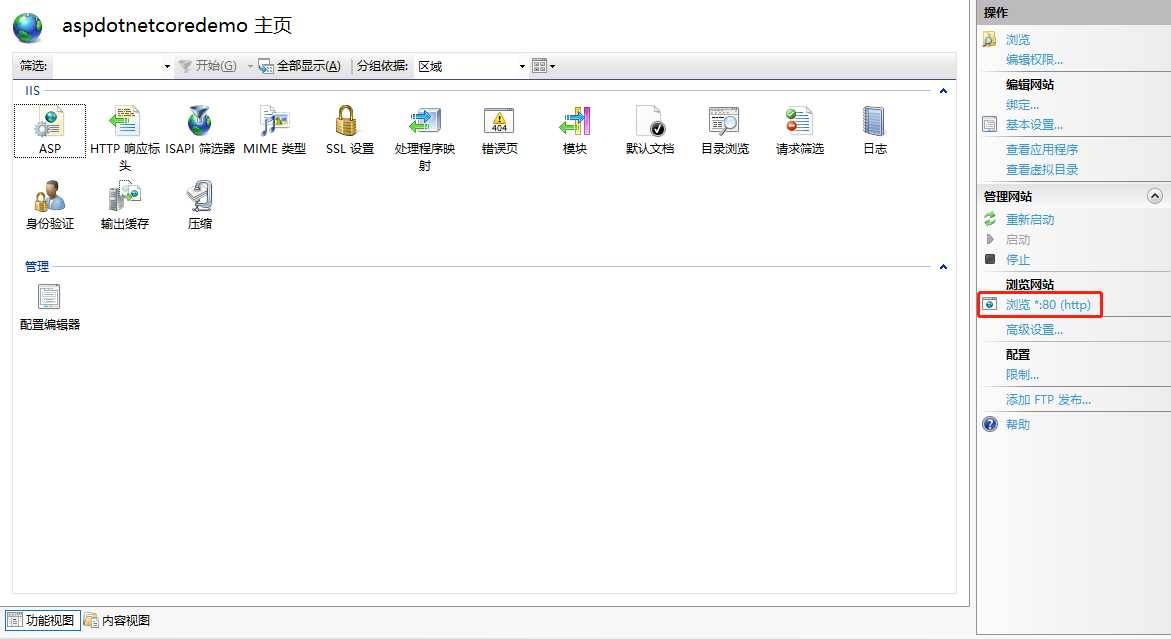Open the 压缩 feature icon

[199, 198]
